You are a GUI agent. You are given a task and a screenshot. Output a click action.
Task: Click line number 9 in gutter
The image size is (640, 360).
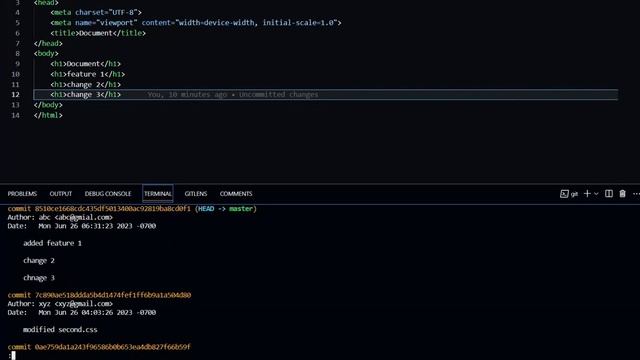pyautogui.click(x=17, y=64)
